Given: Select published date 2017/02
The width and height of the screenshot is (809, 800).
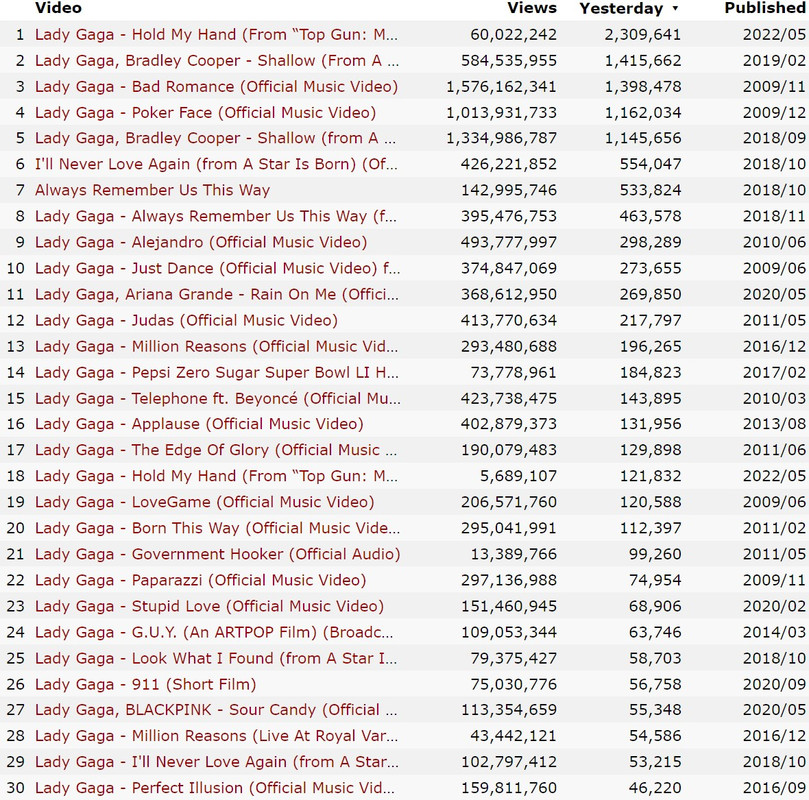Looking at the screenshot, I should (x=774, y=372).
